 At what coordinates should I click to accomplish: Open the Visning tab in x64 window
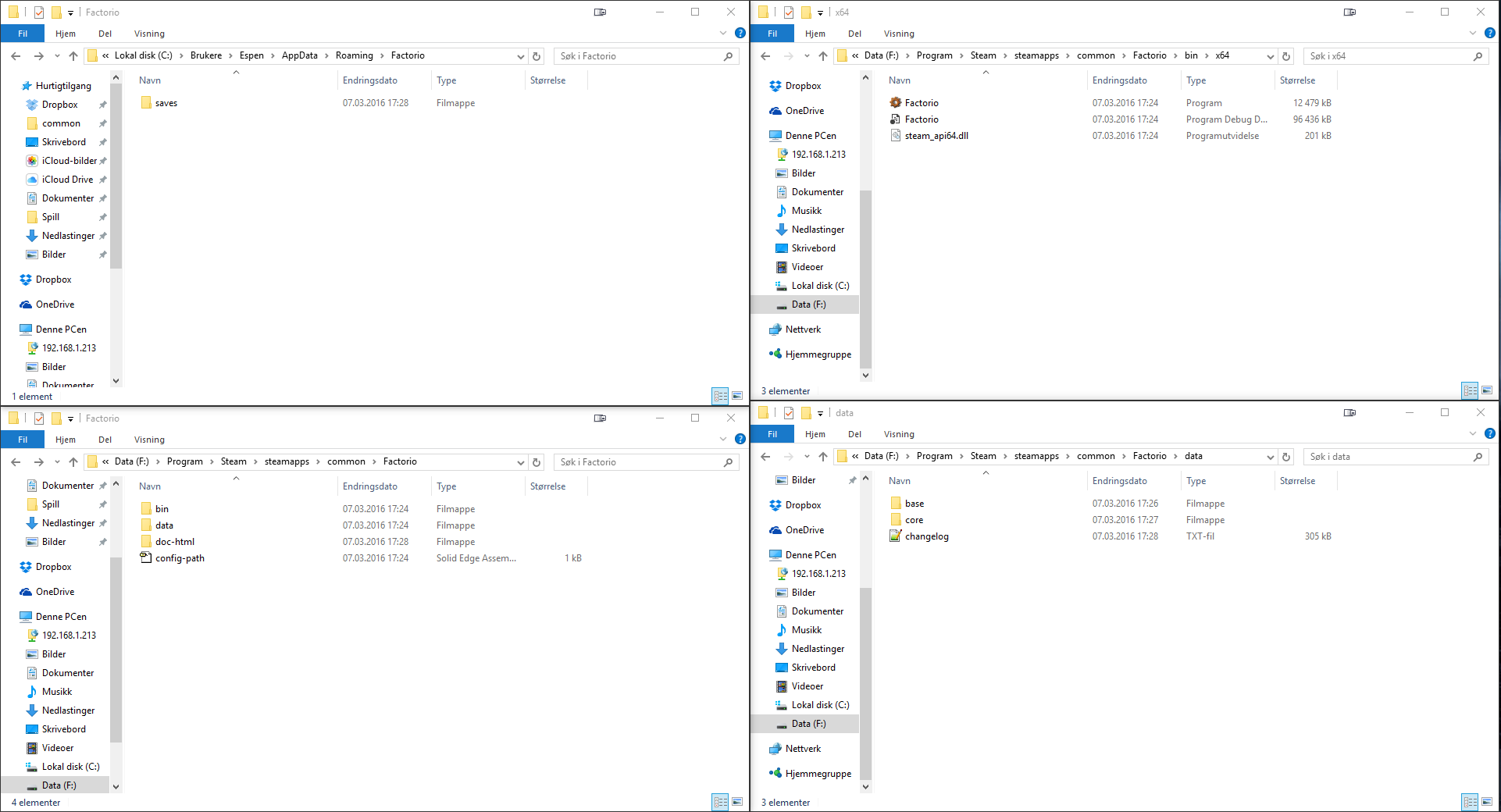coord(899,34)
